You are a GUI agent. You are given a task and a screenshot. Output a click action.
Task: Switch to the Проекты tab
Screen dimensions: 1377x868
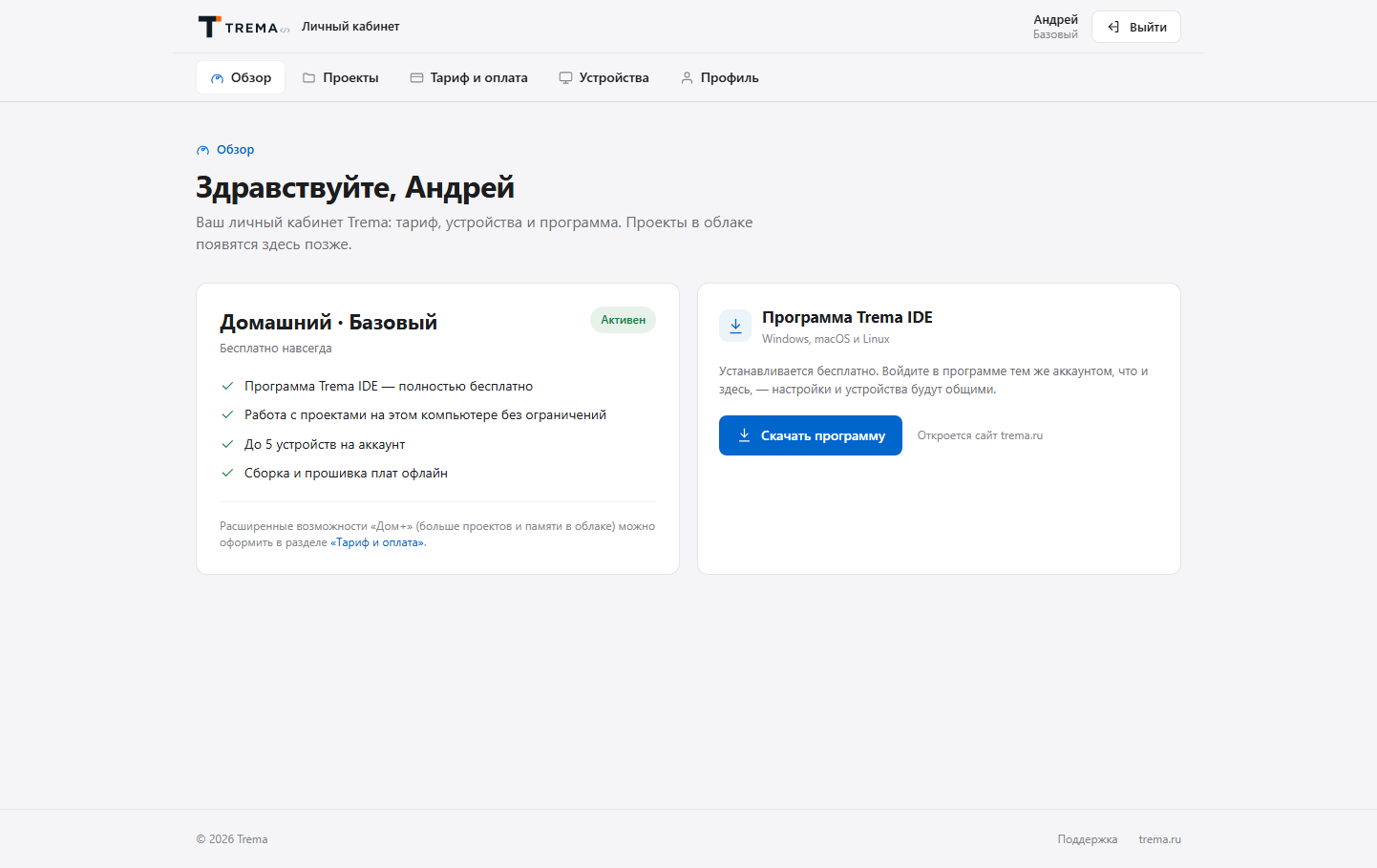[341, 77]
